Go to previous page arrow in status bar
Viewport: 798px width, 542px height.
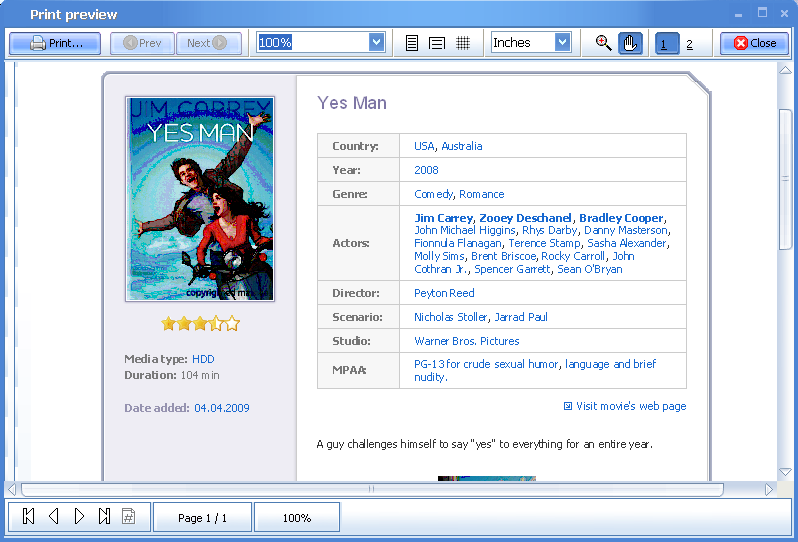53,517
